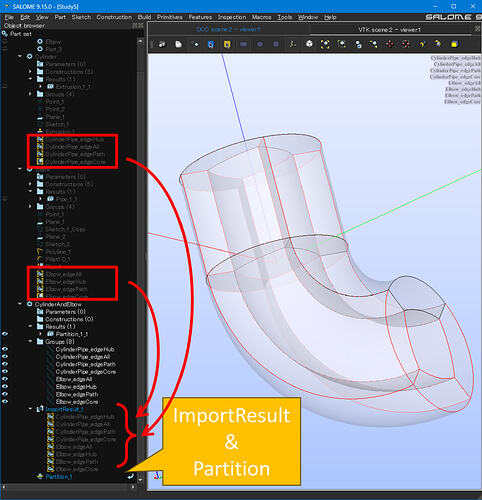Image resolution: width=482 pixels, height=500 pixels.
Task: Switch to the VTK scene:2 - viewer:1 tab
Action: 389,30
